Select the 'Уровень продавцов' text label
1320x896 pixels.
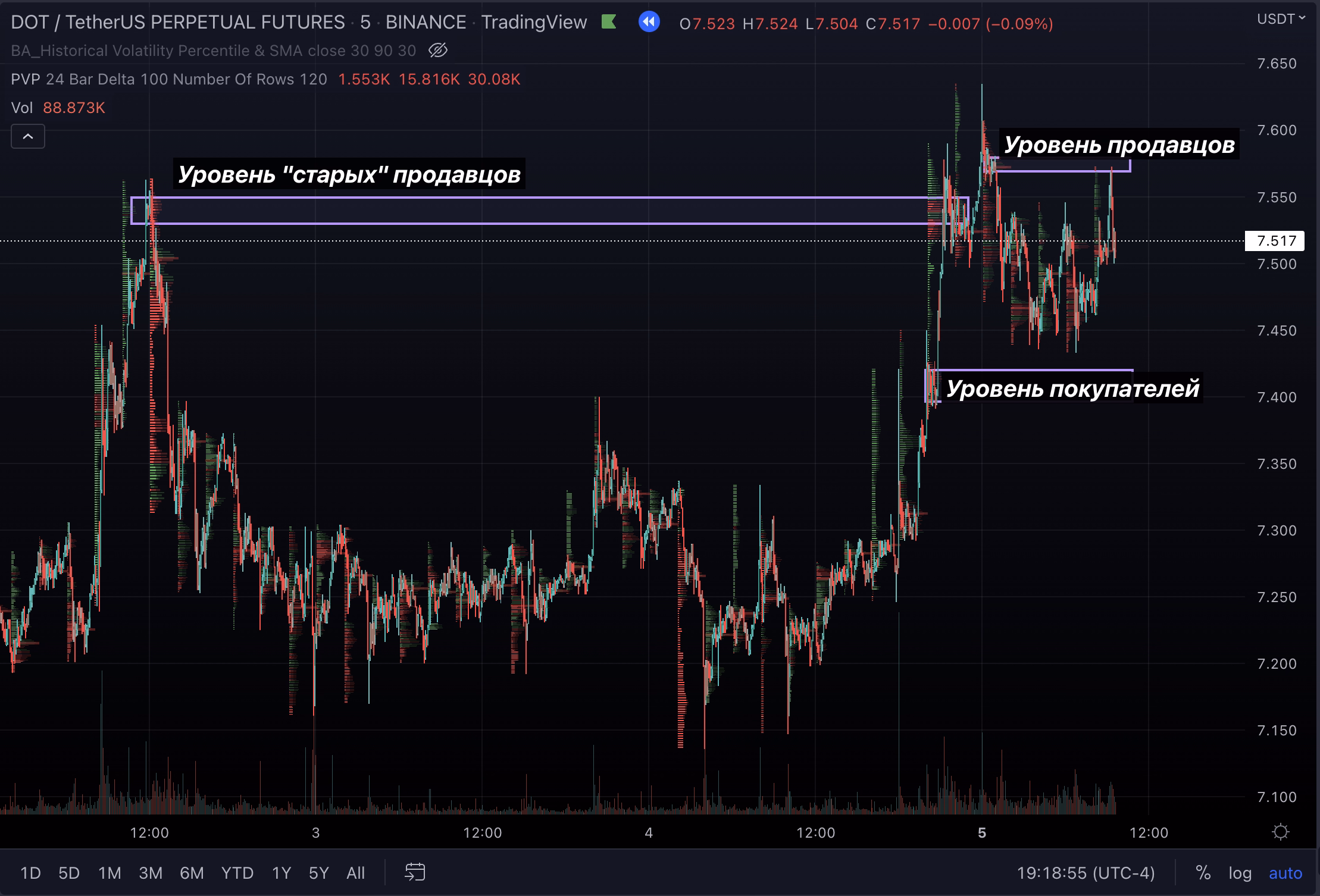point(1119,145)
